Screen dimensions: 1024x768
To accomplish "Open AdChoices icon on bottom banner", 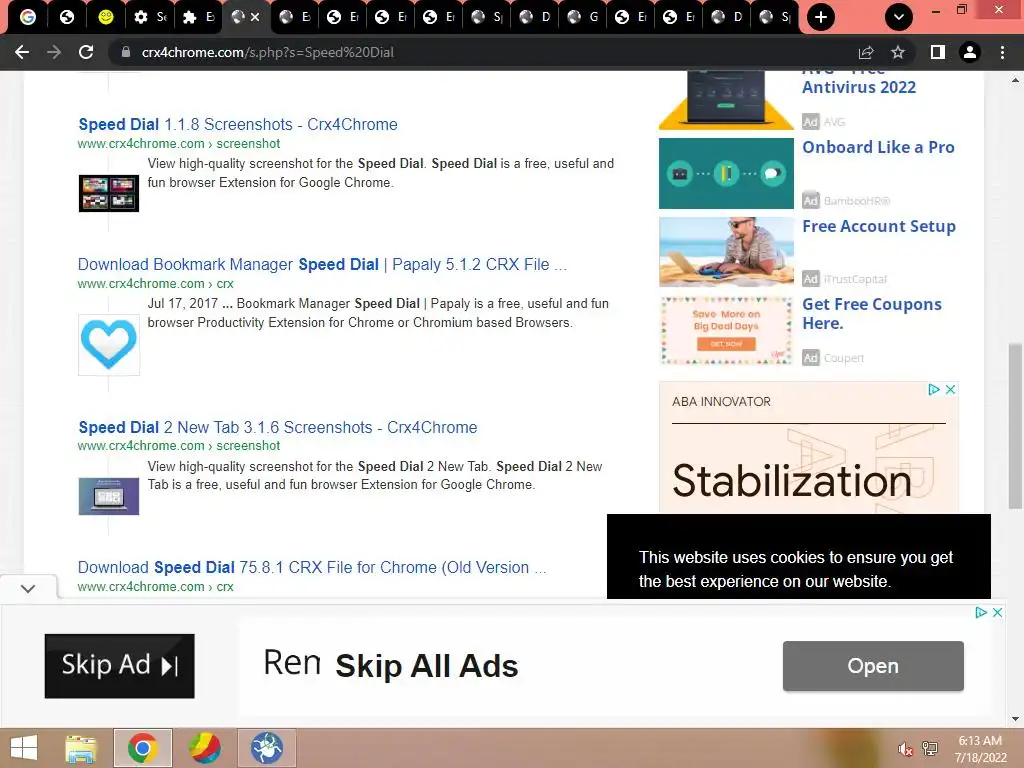I will (x=981, y=613).
